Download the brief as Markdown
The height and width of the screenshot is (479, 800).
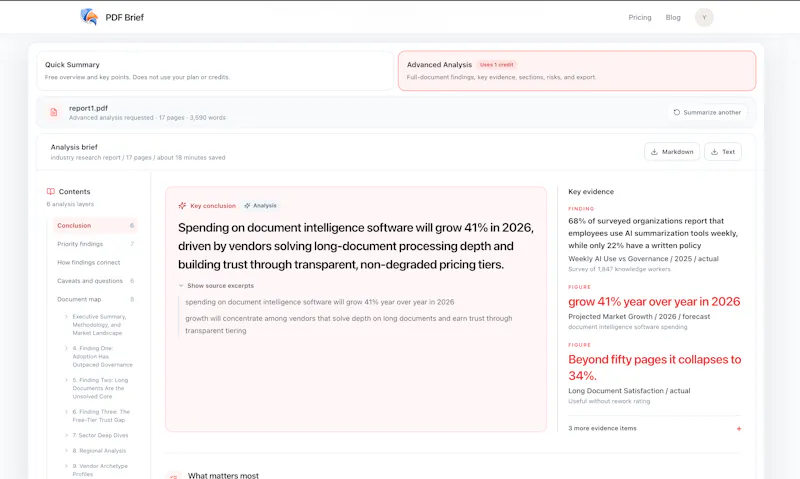[672, 152]
